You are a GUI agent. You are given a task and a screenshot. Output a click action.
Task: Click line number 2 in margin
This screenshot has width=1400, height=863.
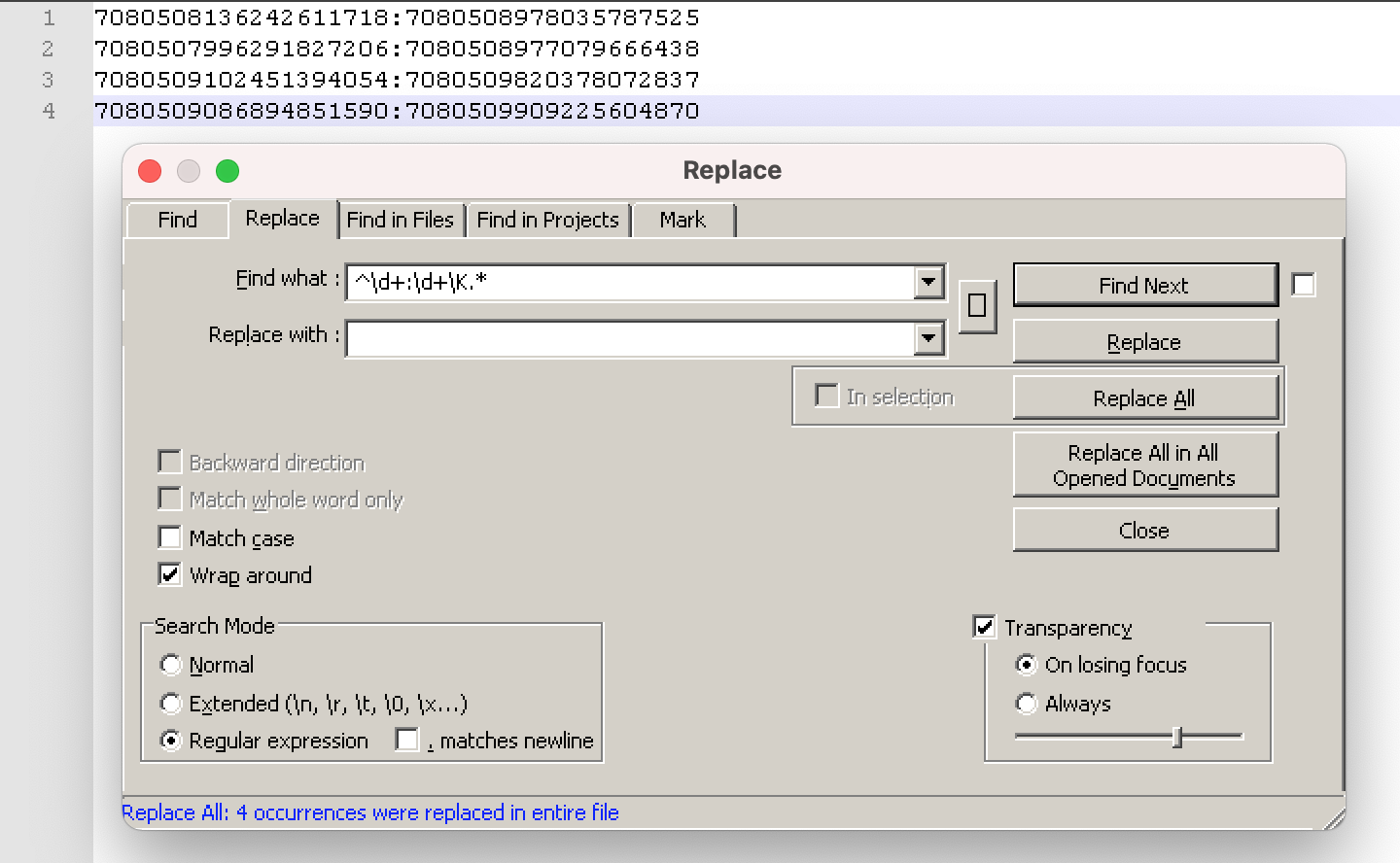(x=49, y=49)
